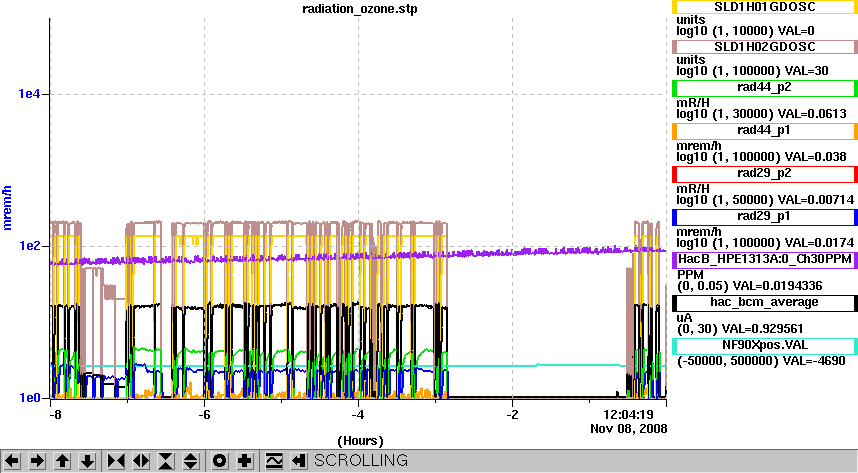Select the rad44_p2 legend entry
Viewport: 858px width, 473px height.
pyautogui.click(x=764, y=88)
